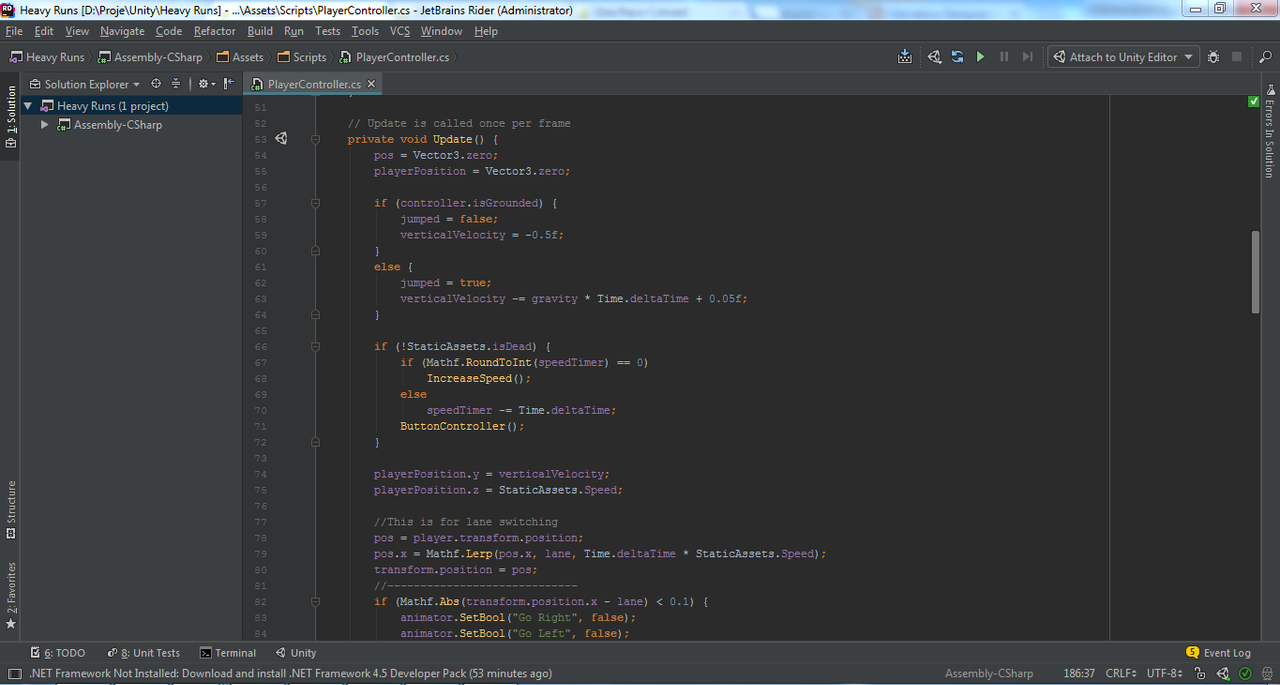Click the Stop square icon in toolbar
Screen dimensions: 1280x685
[x=1237, y=57]
